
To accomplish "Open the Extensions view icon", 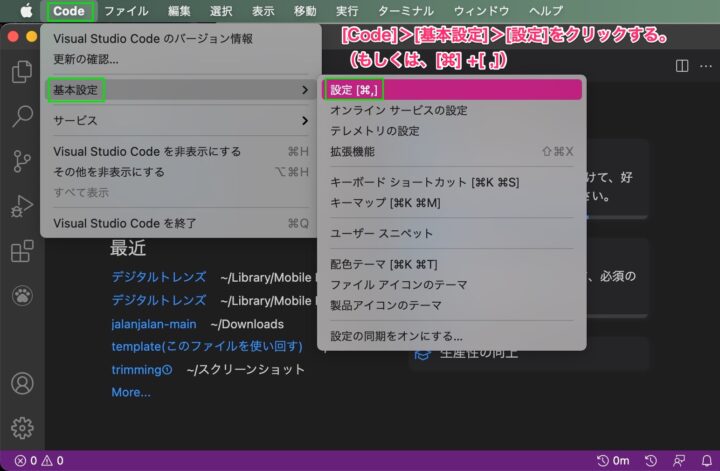I will [x=21, y=251].
